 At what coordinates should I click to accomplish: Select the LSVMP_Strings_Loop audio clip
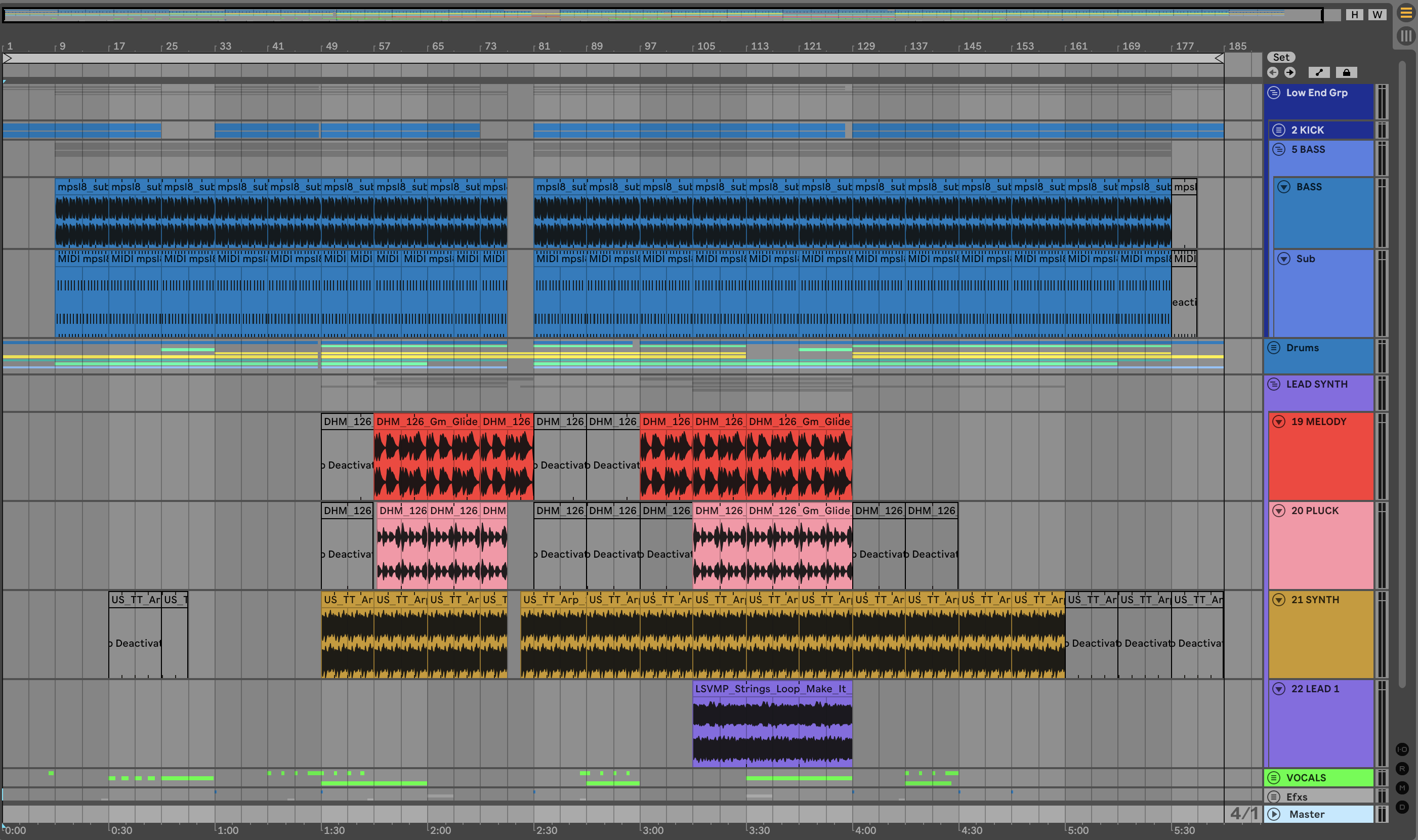coord(772,689)
